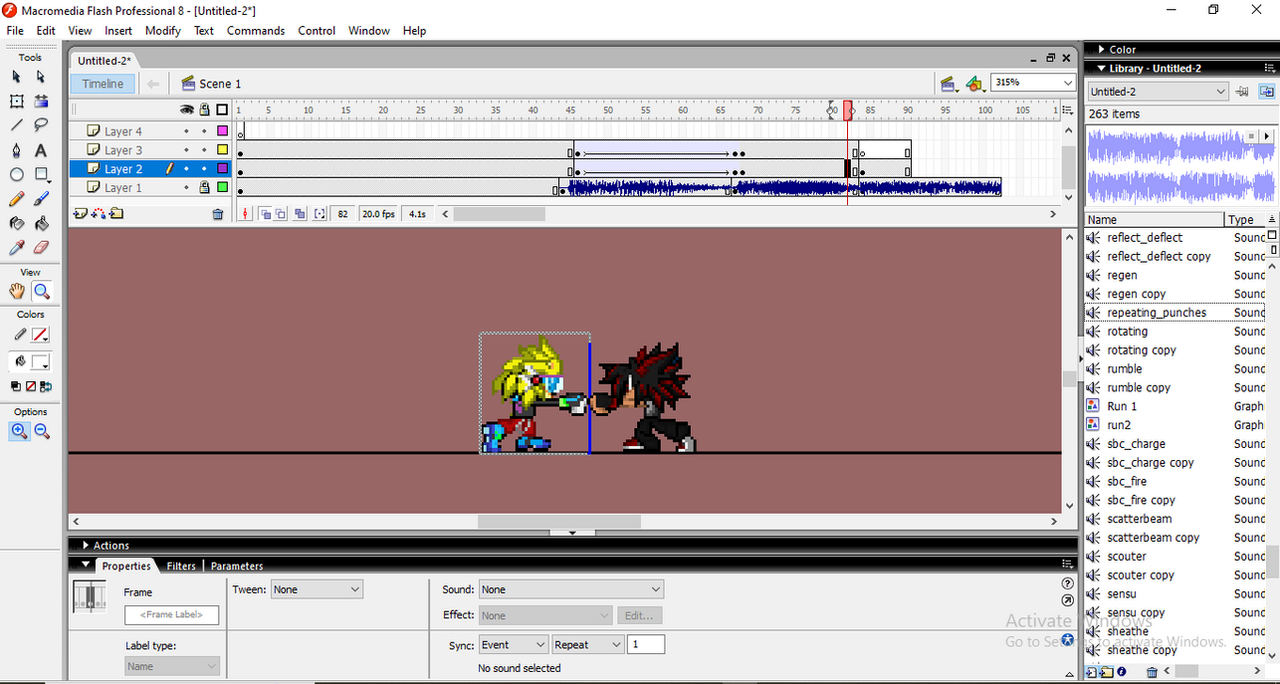Image resolution: width=1280 pixels, height=684 pixels.
Task: Toggle Onion Skin Outlines button
Action: pyautogui.click(x=281, y=214)
